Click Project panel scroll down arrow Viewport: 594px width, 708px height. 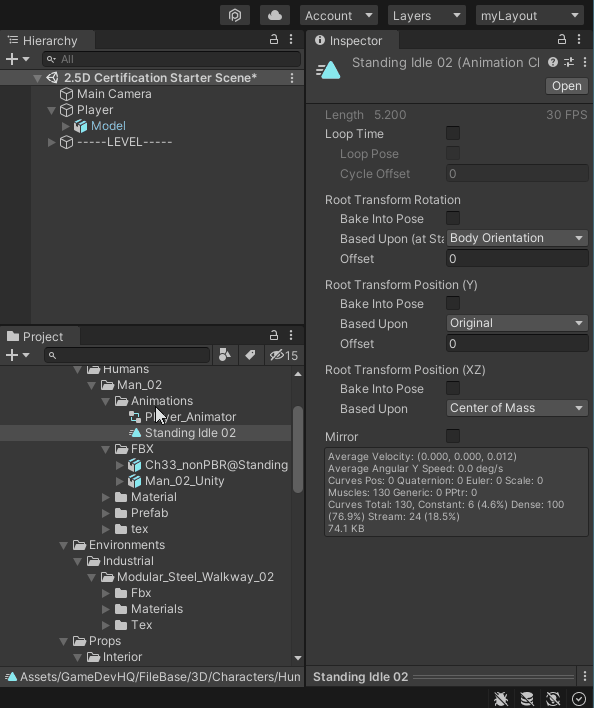[x=298, y=658]
